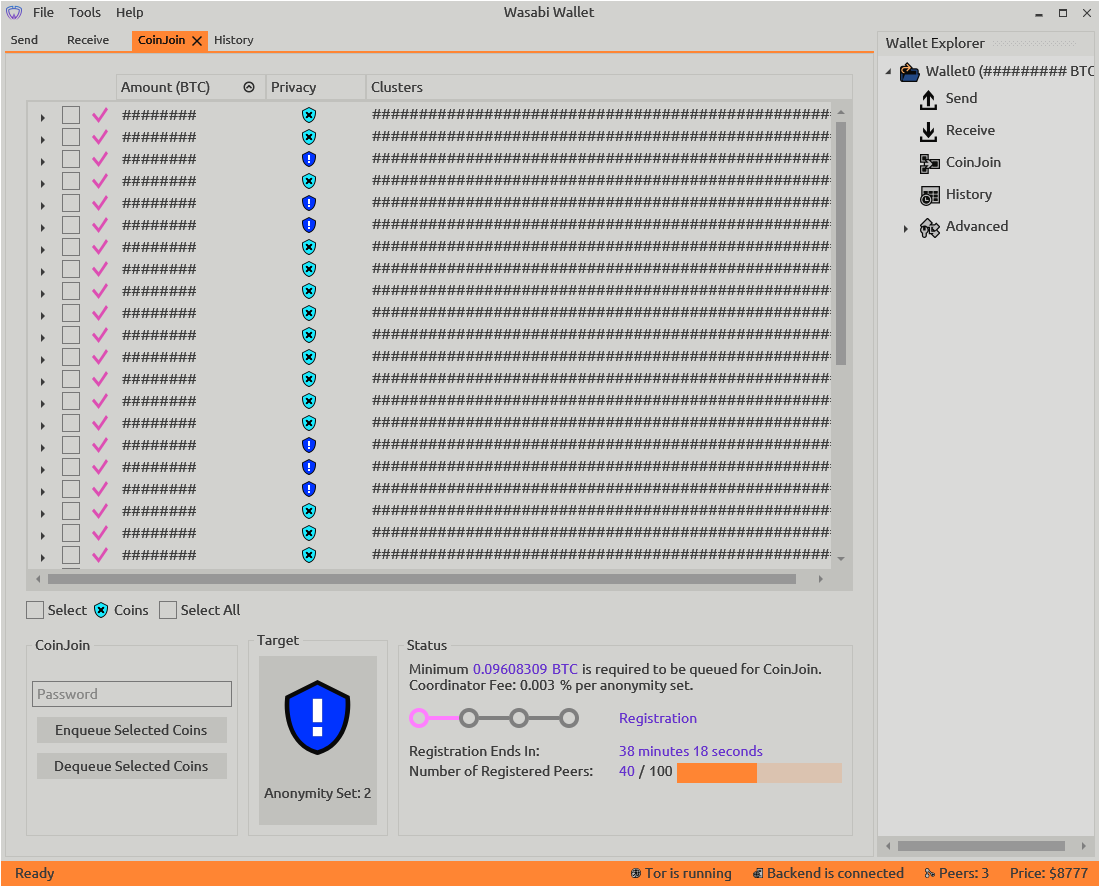1100x887 pixels.
Task: Click the Peers icon in status bar
Action: pyautogui.click(x=930, y=873)
